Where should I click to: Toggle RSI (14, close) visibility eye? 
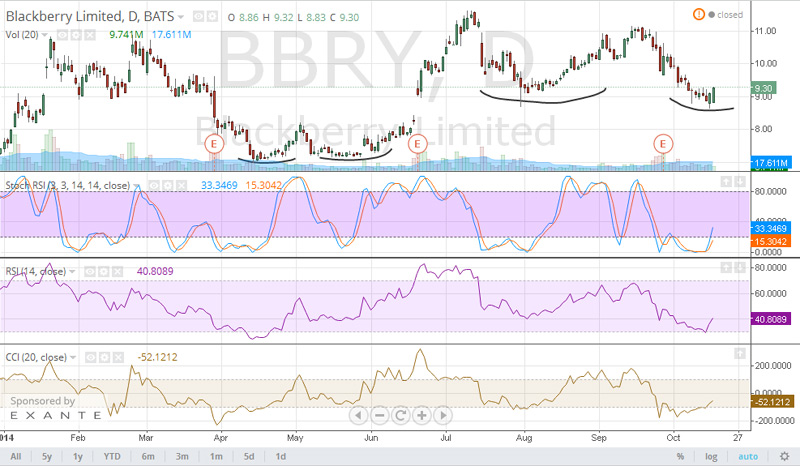pos(90,272)
